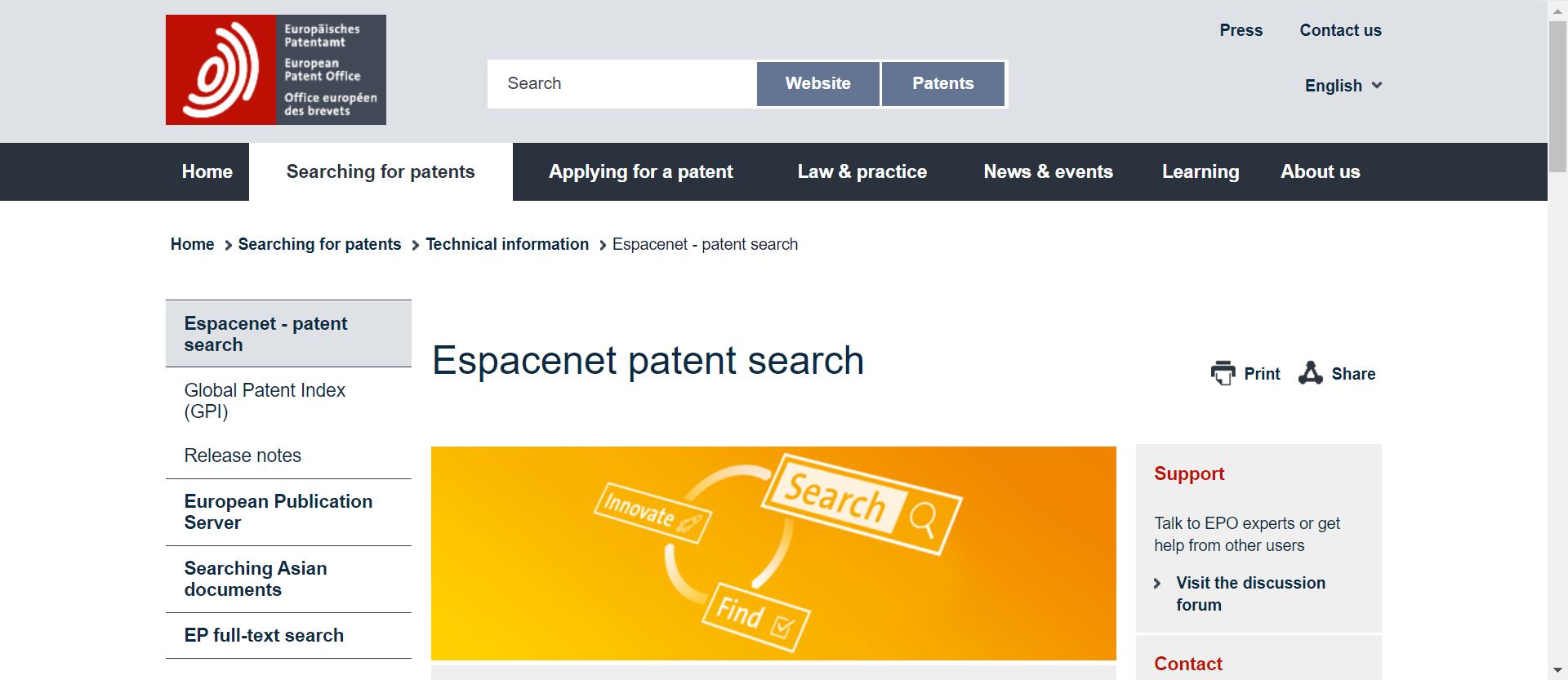Open the English language dropdown
This screenshot has height=680, width=1568.
(1343, 86)
